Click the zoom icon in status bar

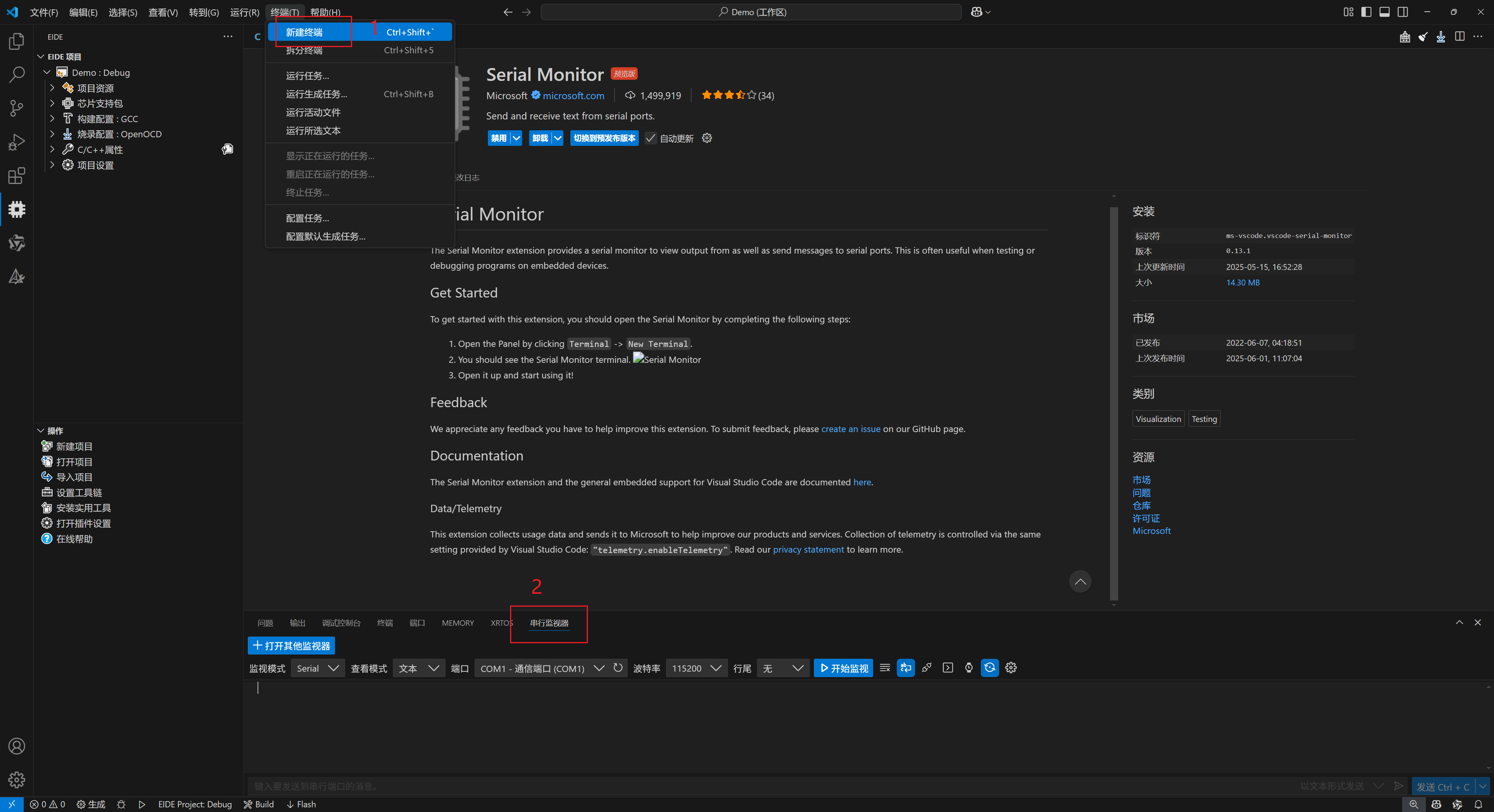point(1413,804)
